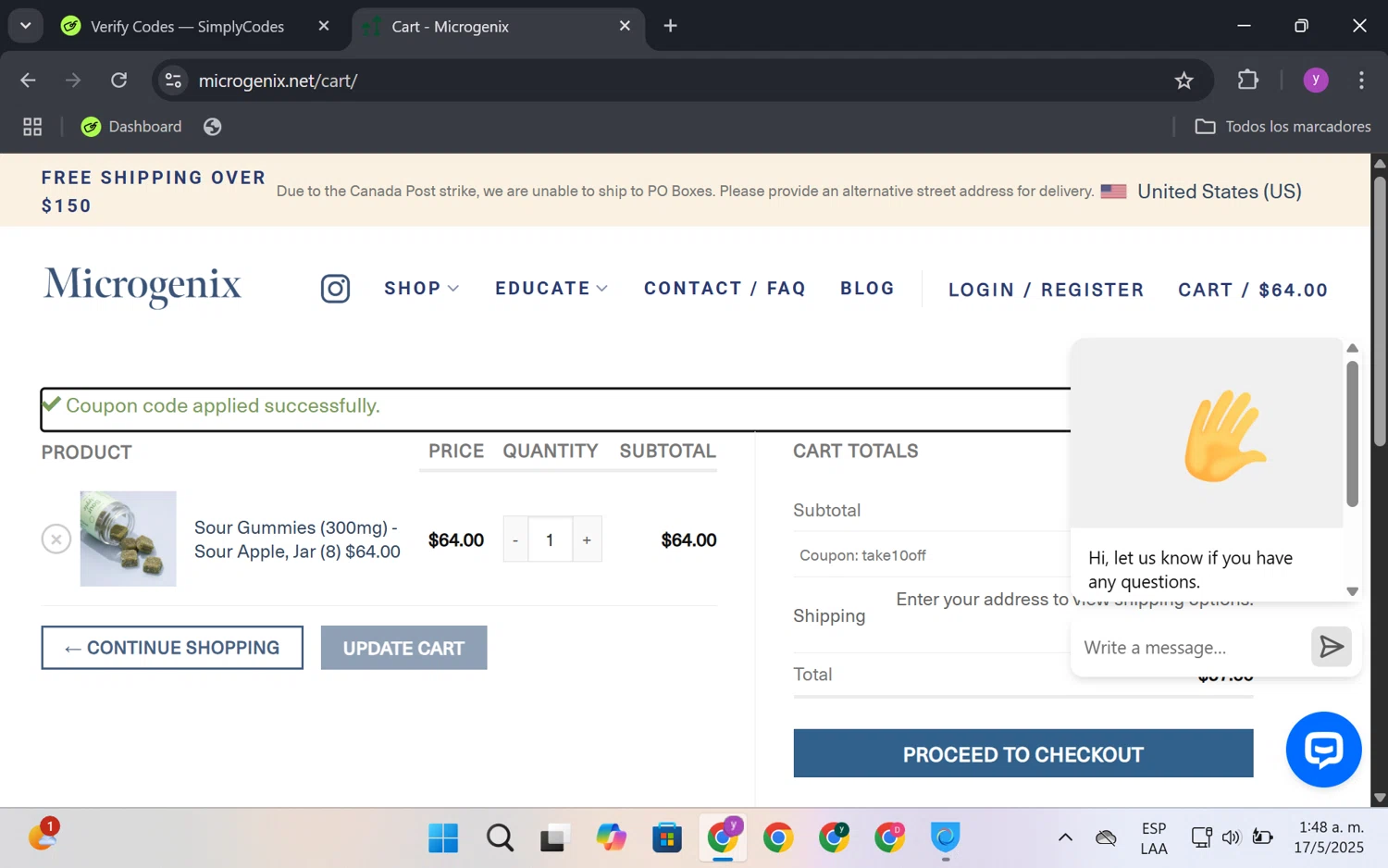Open the BLOG page
The width and height of the screenshot is (1388, 868).
click(867, 289)
